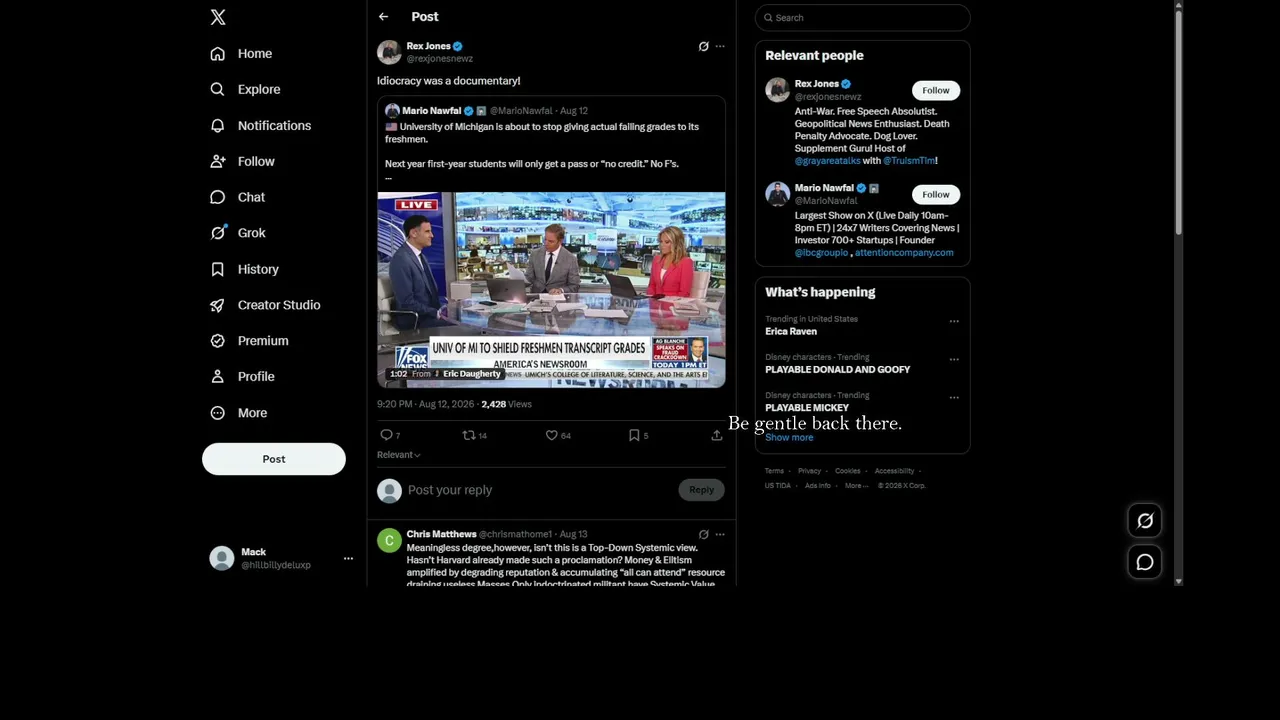
Task: Open more options for PLAYABLE MICKEY trend
Action: click(954, 398)
